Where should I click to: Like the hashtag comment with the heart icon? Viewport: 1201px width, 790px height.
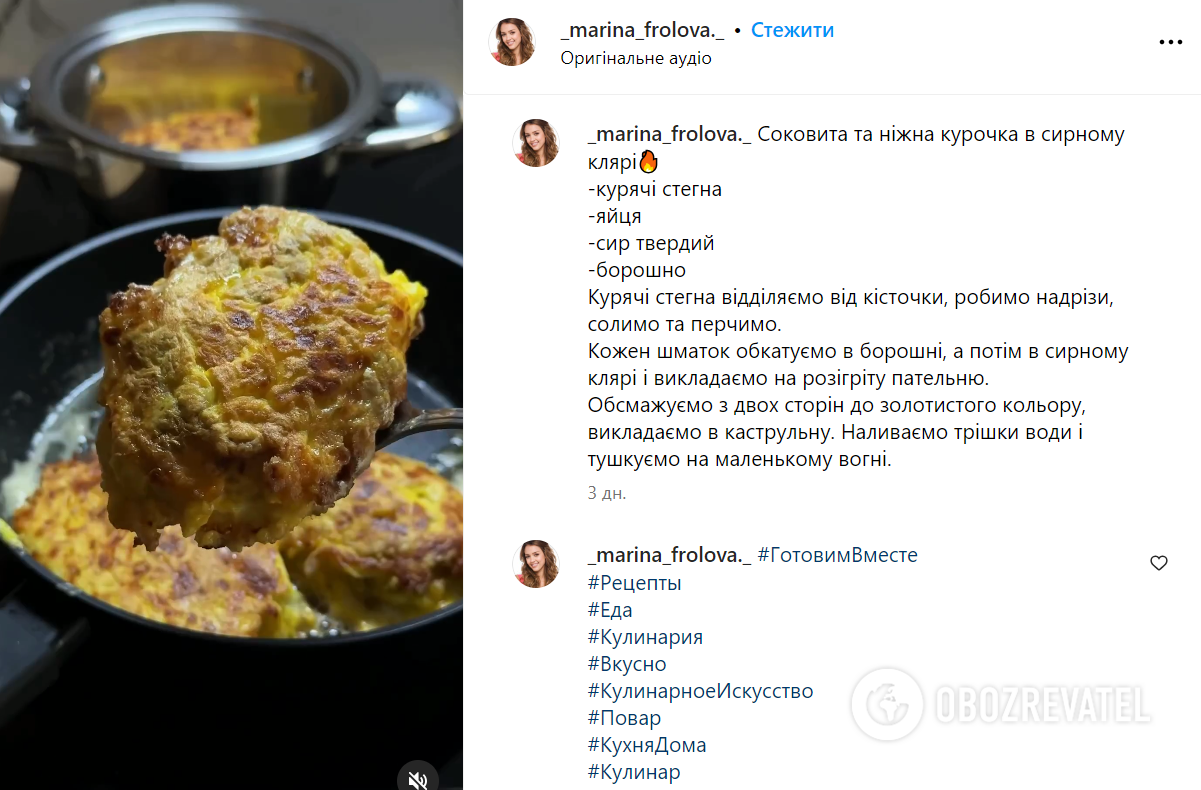(x=1159, y=563)
